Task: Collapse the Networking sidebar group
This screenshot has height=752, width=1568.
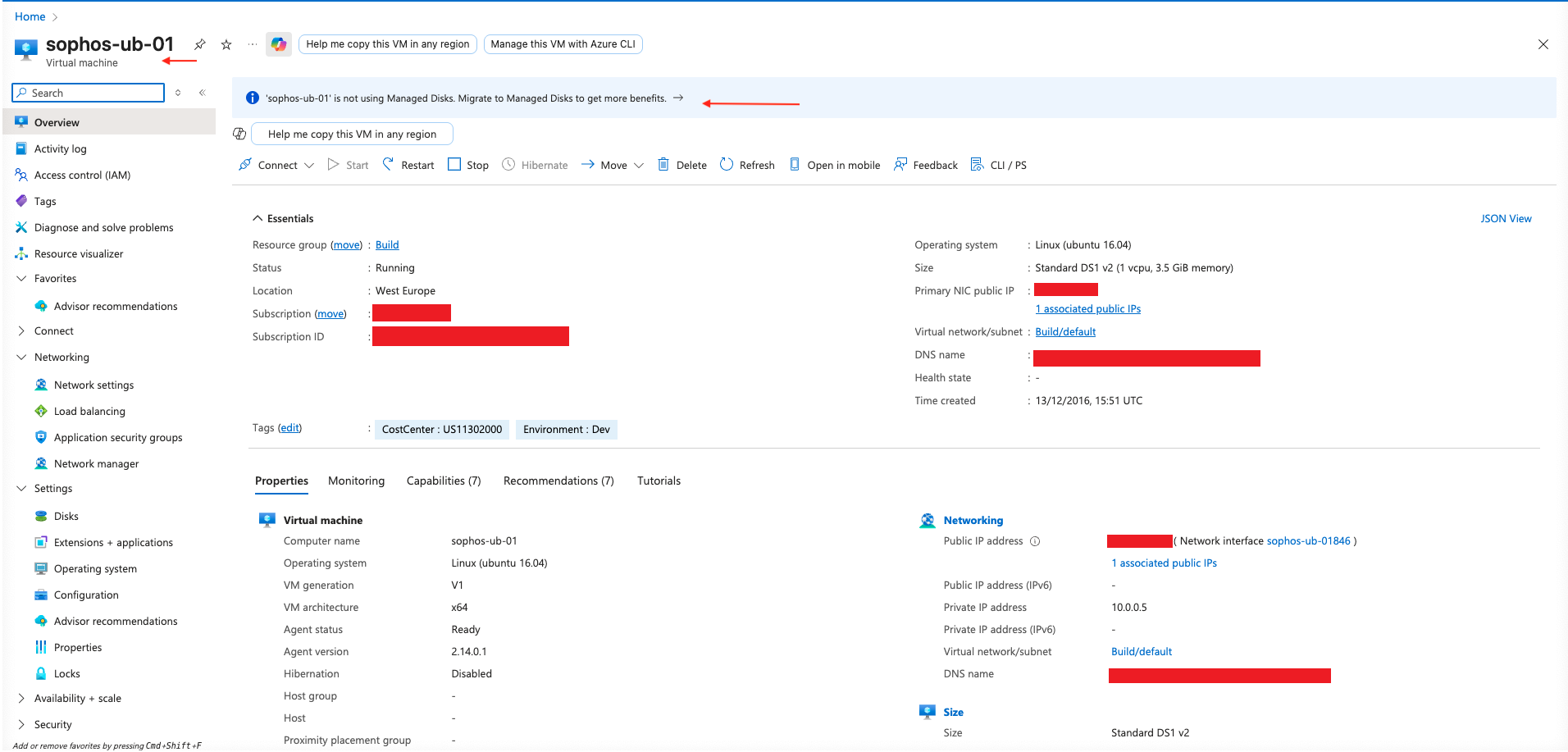Action: [x=21, y=358]
